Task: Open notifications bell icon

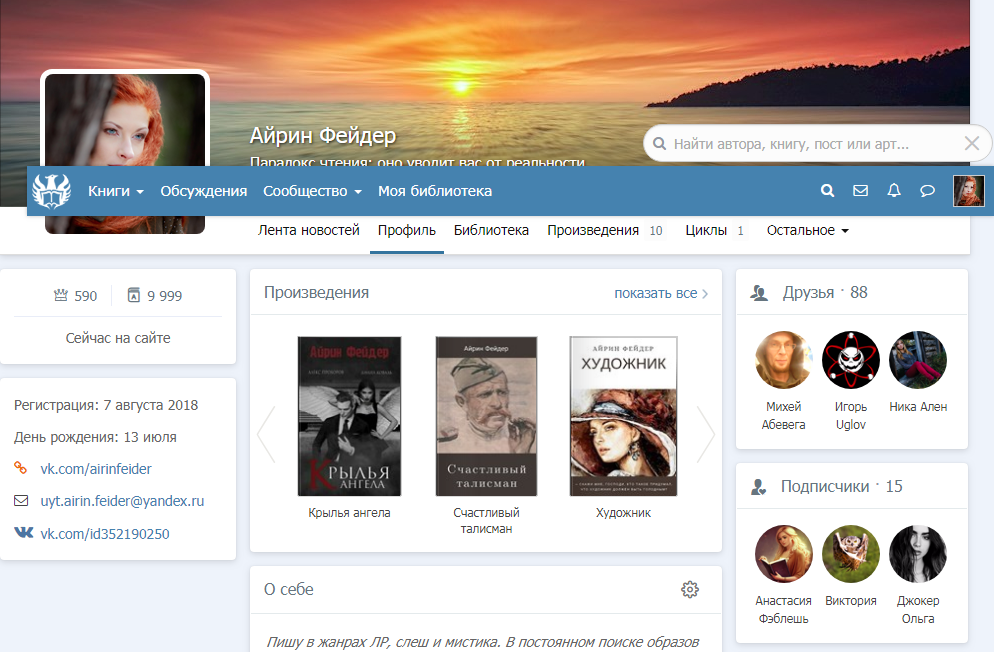Action: (894, 191)
